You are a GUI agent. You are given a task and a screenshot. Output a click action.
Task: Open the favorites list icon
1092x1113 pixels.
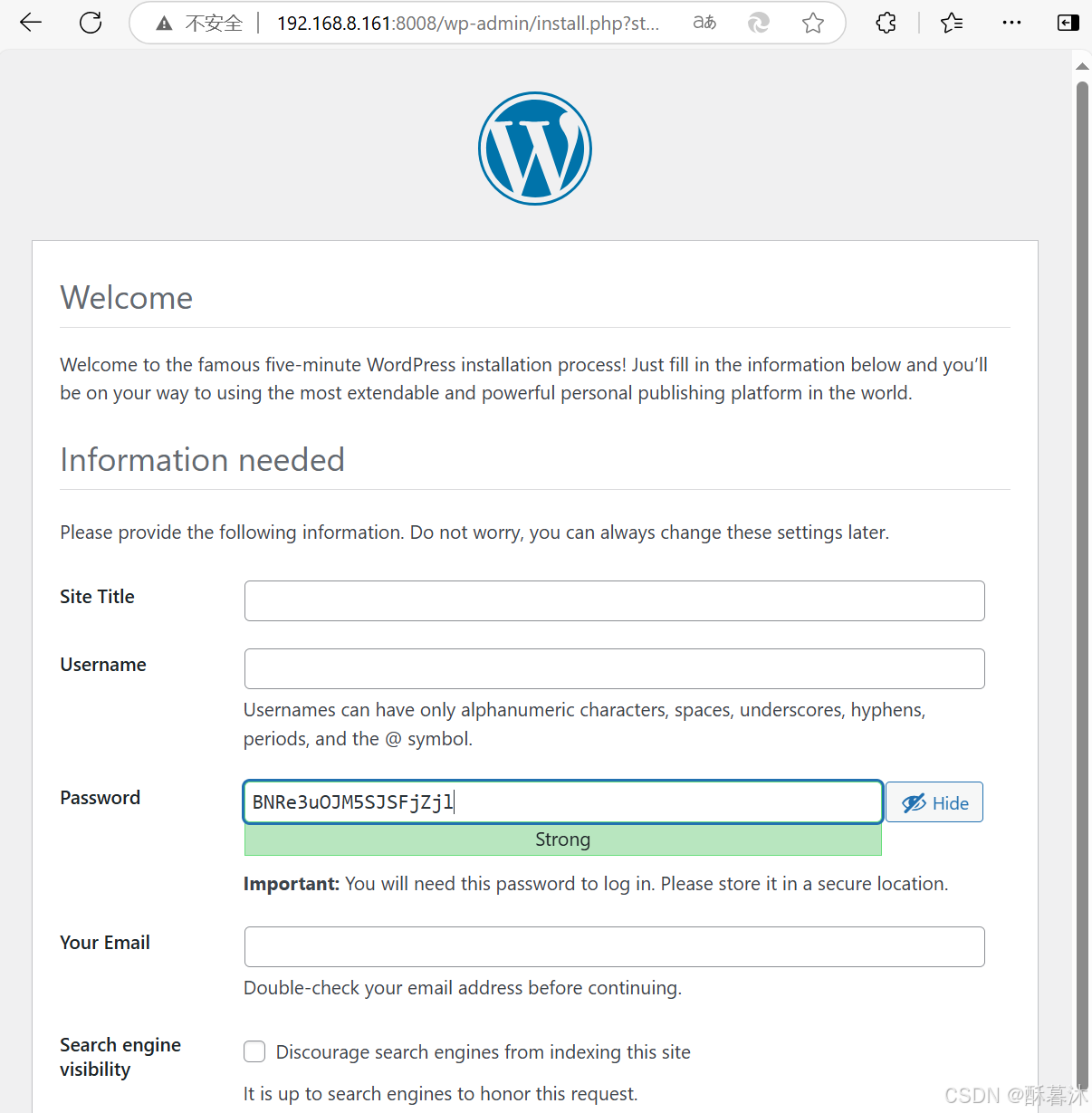click(x=952, y=23)
